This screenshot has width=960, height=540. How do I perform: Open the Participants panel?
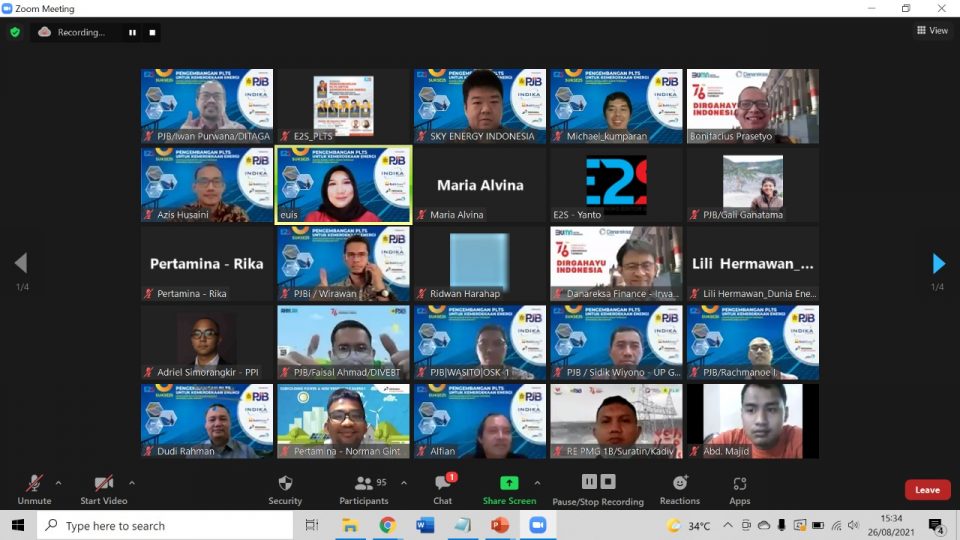point(364,488)
